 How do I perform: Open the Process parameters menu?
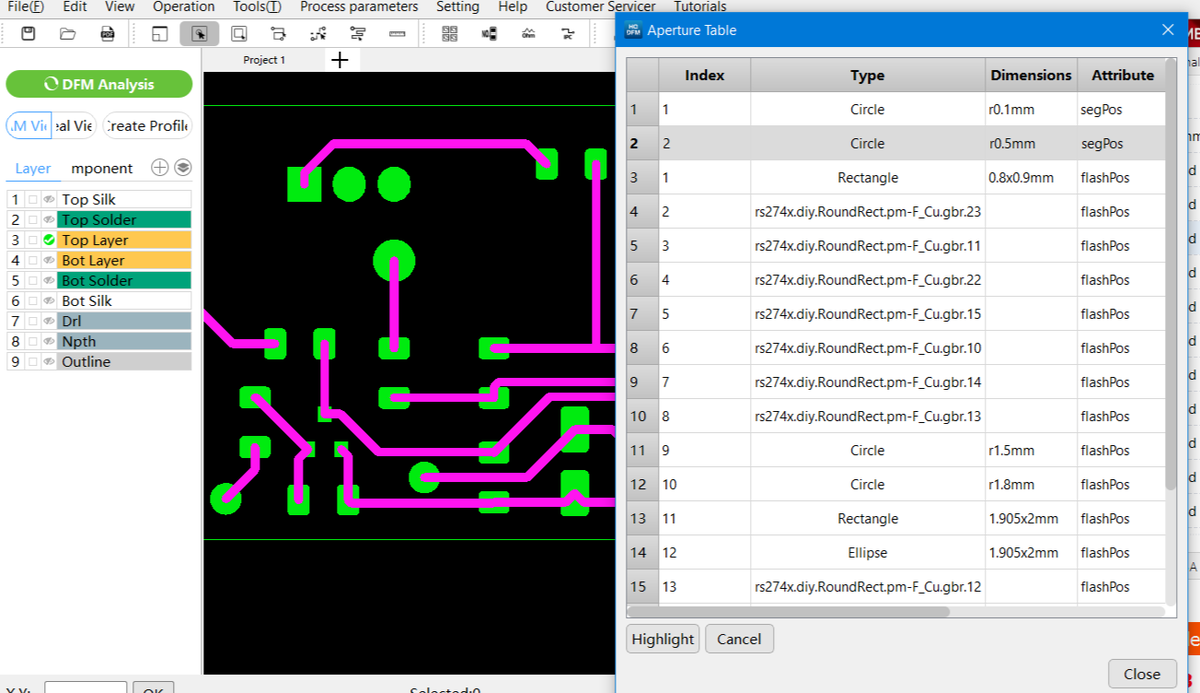359,7
